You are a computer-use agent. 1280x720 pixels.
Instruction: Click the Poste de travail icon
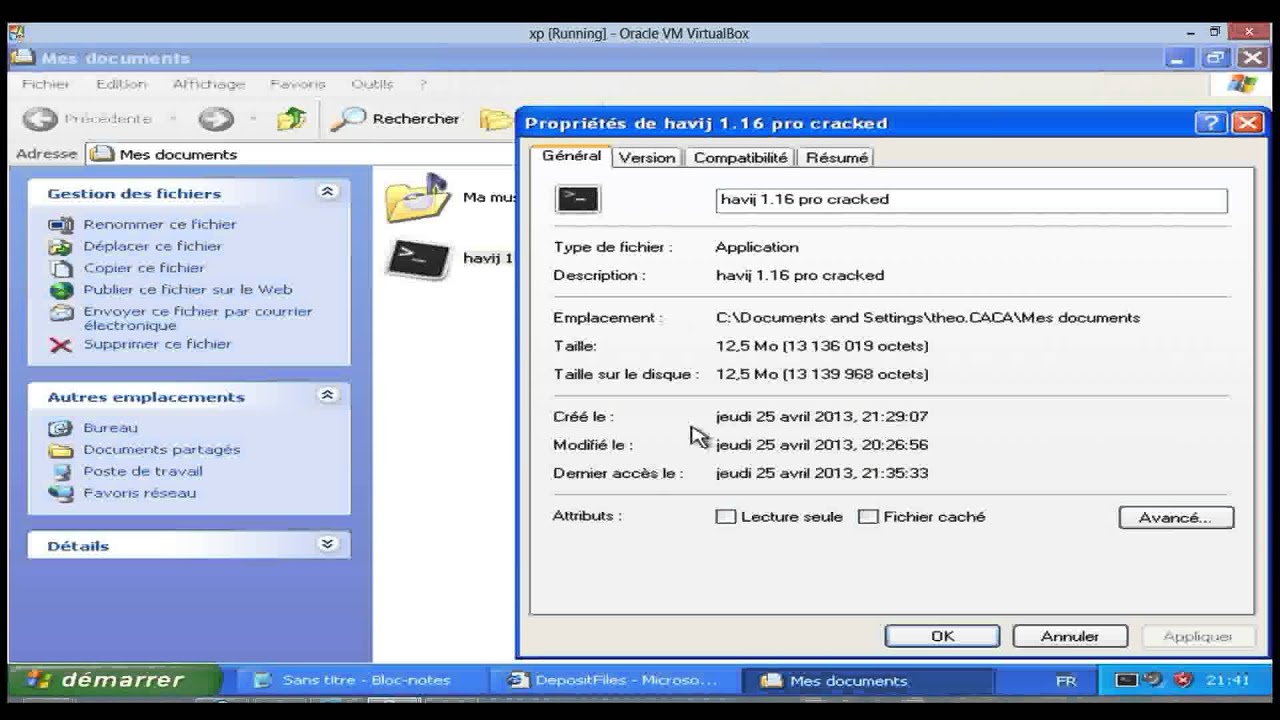point(61,472)
